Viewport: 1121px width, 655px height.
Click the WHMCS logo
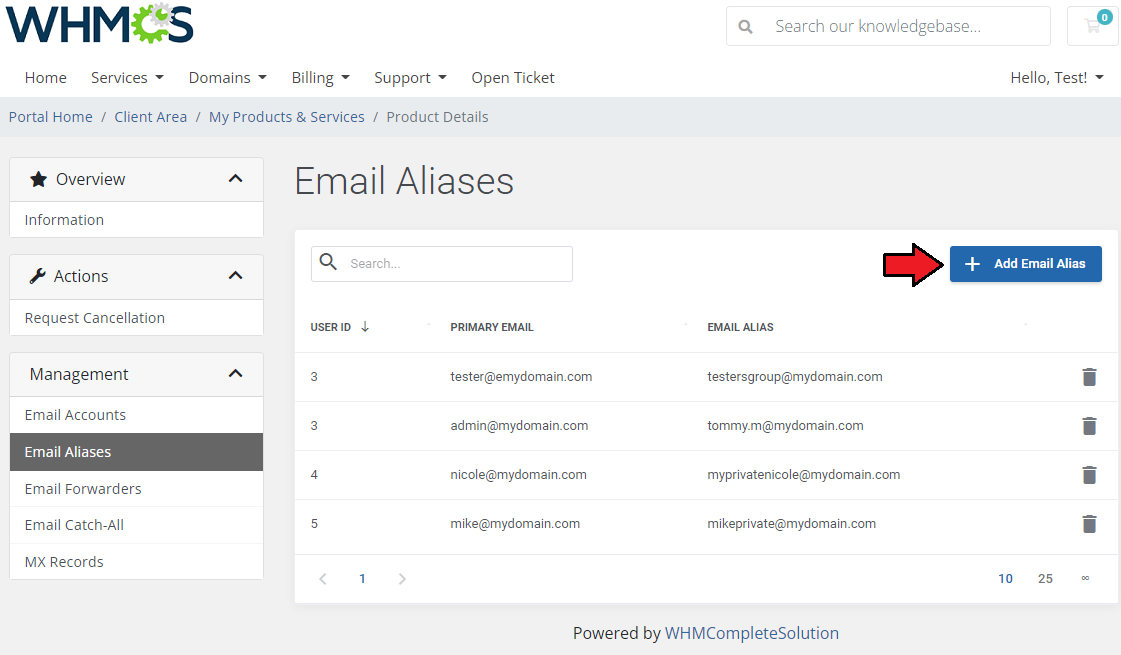[x=100, y=25]
